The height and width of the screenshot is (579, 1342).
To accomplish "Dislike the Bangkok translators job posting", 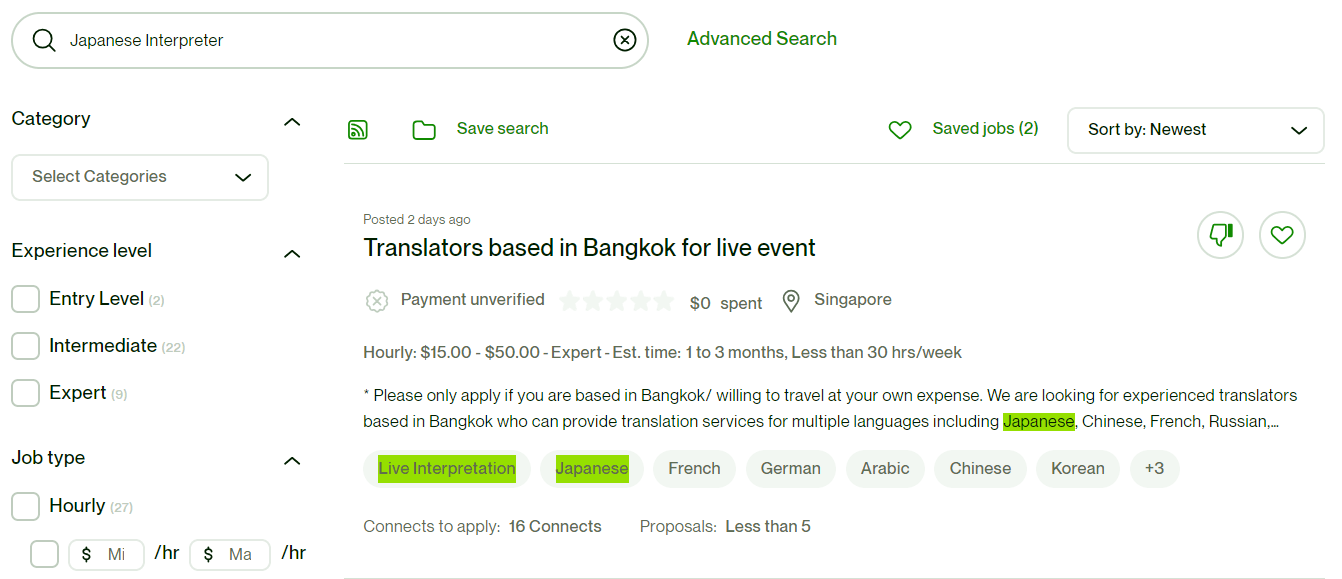I will click(x=1220, y=235).
